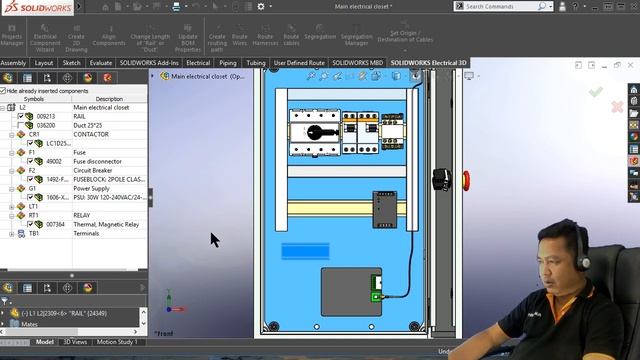Open the Motion Study 1 tab
This screenshot has height=360, width=640.
pos(117,342)
